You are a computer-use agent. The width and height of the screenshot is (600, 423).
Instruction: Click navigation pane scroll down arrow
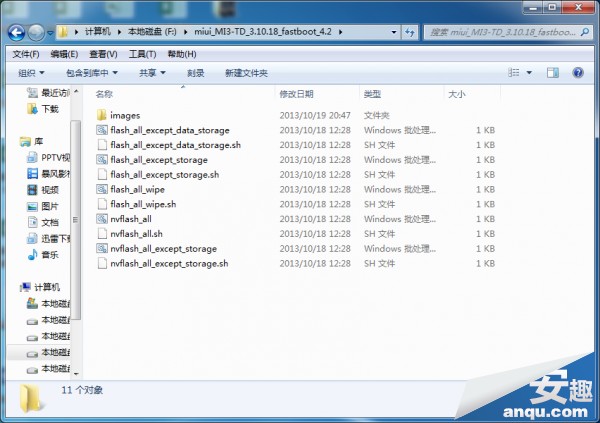[76, 374]
